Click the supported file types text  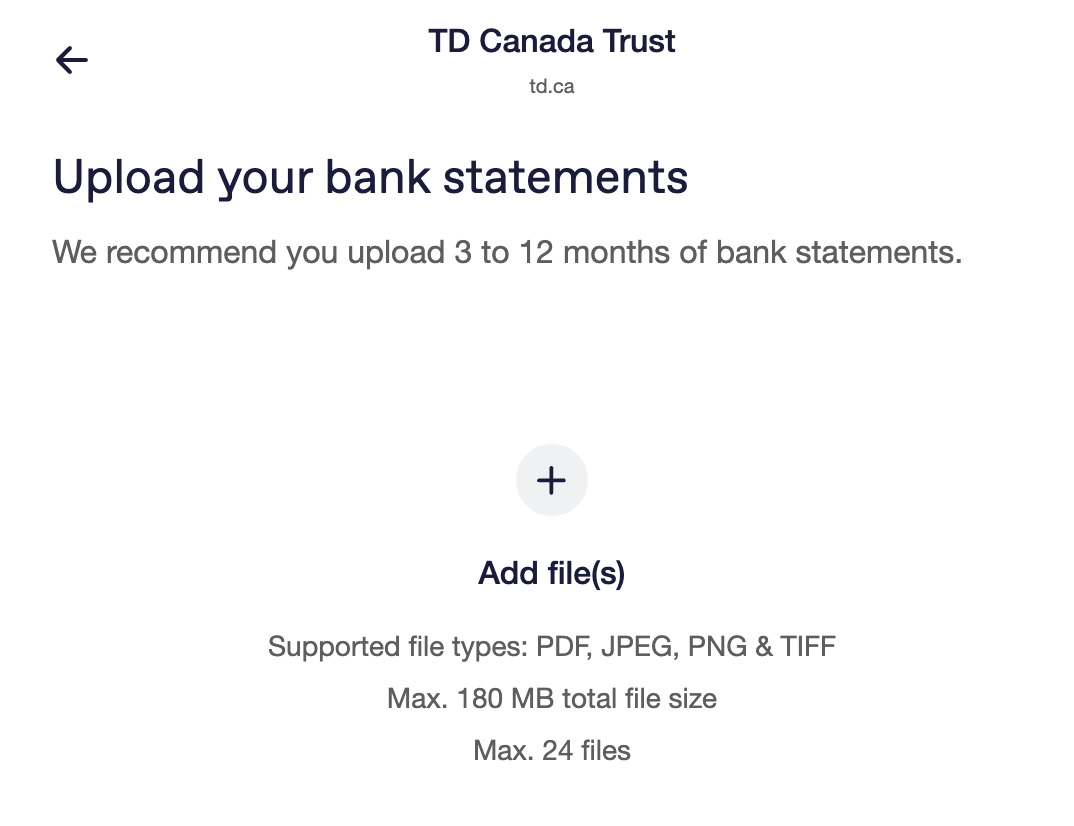coord(551,646)
